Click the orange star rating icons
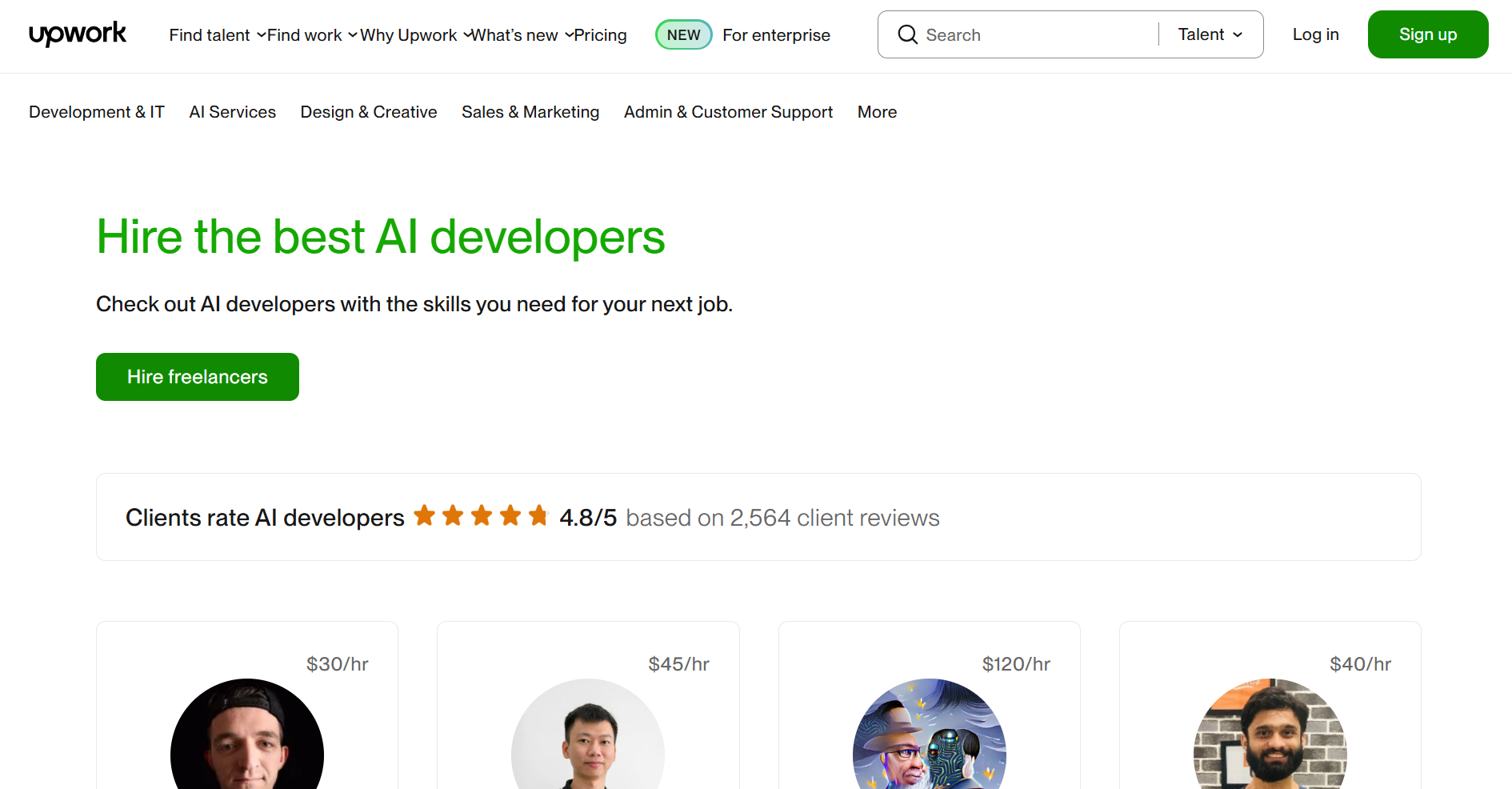 481,516
